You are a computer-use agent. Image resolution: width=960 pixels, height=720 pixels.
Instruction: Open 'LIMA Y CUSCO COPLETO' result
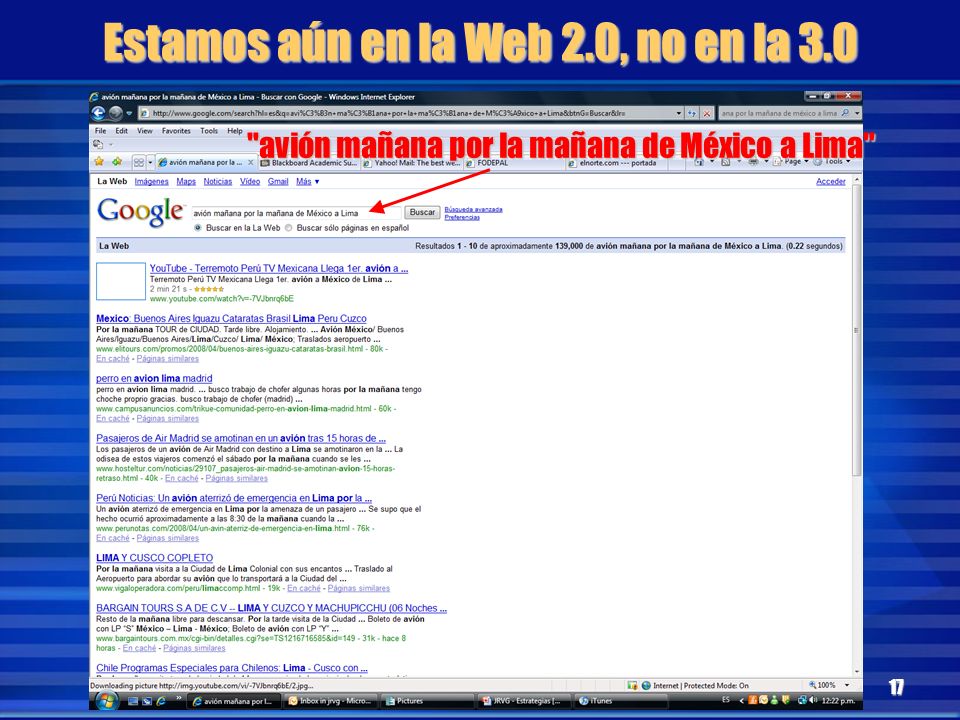[155, 558]
